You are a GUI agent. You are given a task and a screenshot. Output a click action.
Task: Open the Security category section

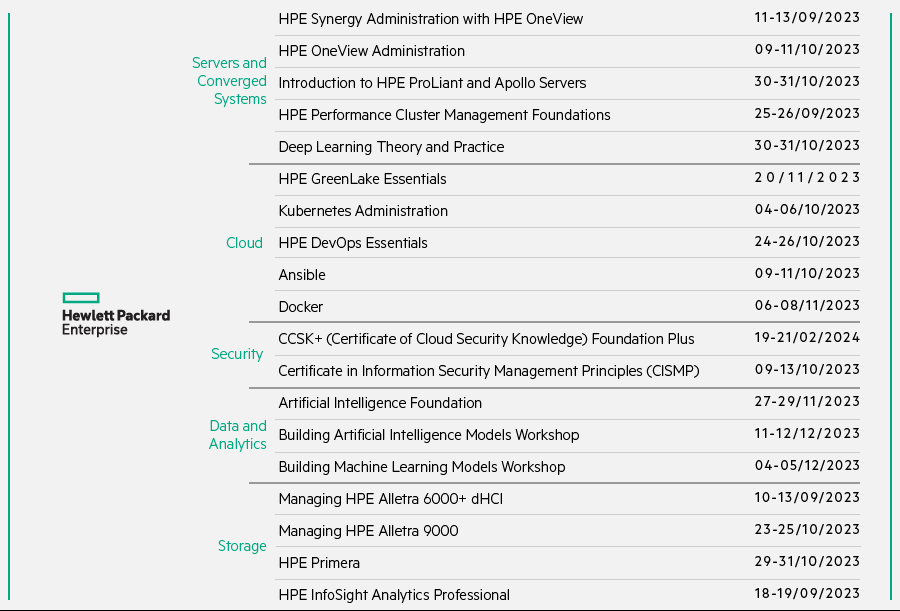237,353
